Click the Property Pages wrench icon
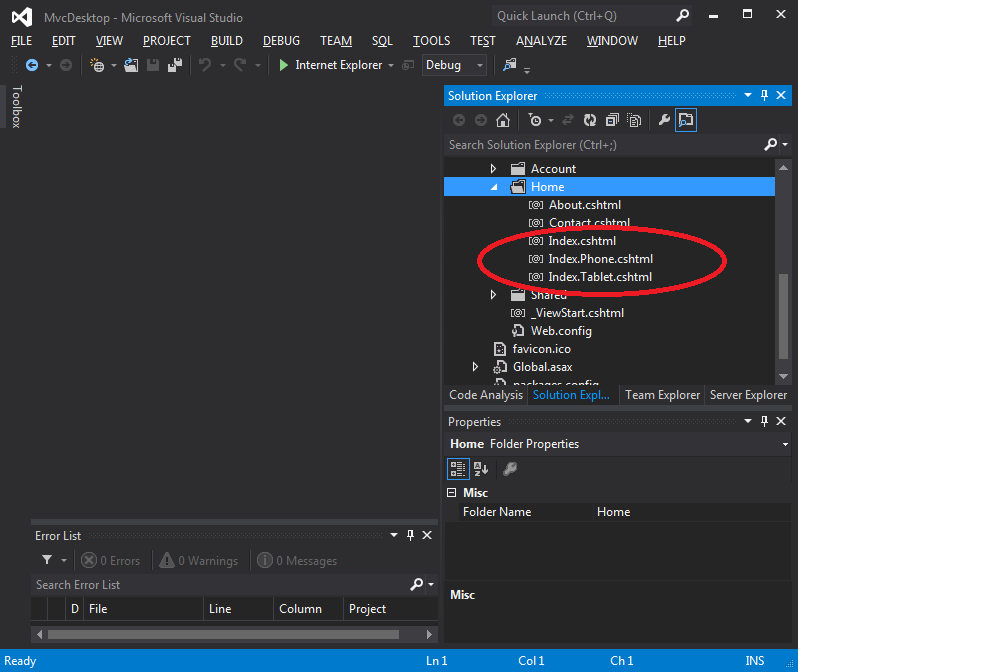 510,469
